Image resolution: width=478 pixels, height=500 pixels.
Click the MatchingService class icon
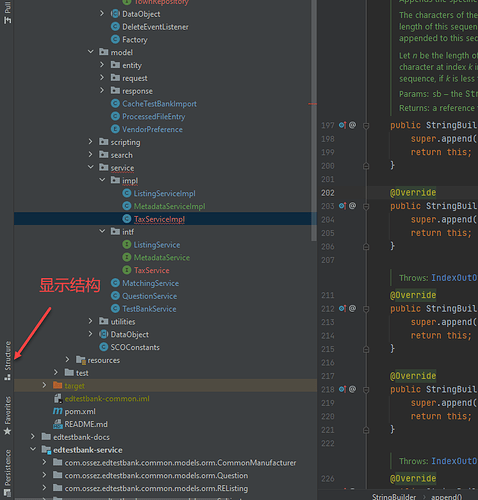pos(115,283)
